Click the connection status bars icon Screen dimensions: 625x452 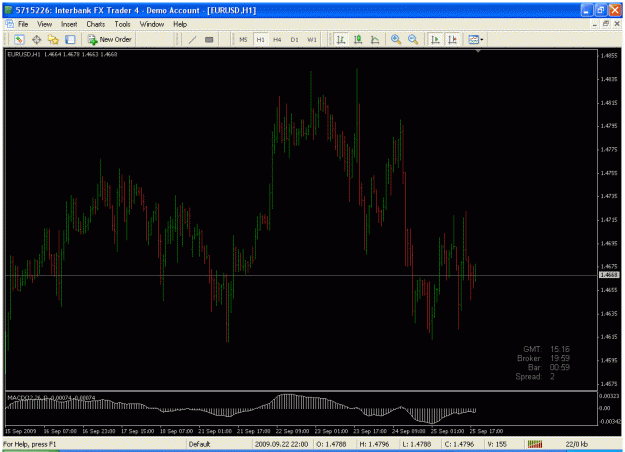point(535,444)
